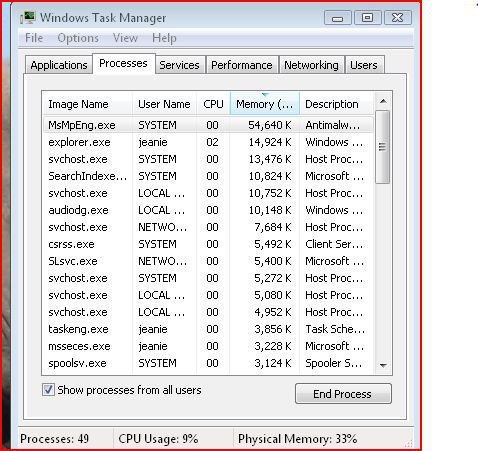The height and width of the screenshot is (451, 478).
Task: Click the scrollbar up arrow
Action: (x=383, y=101)
